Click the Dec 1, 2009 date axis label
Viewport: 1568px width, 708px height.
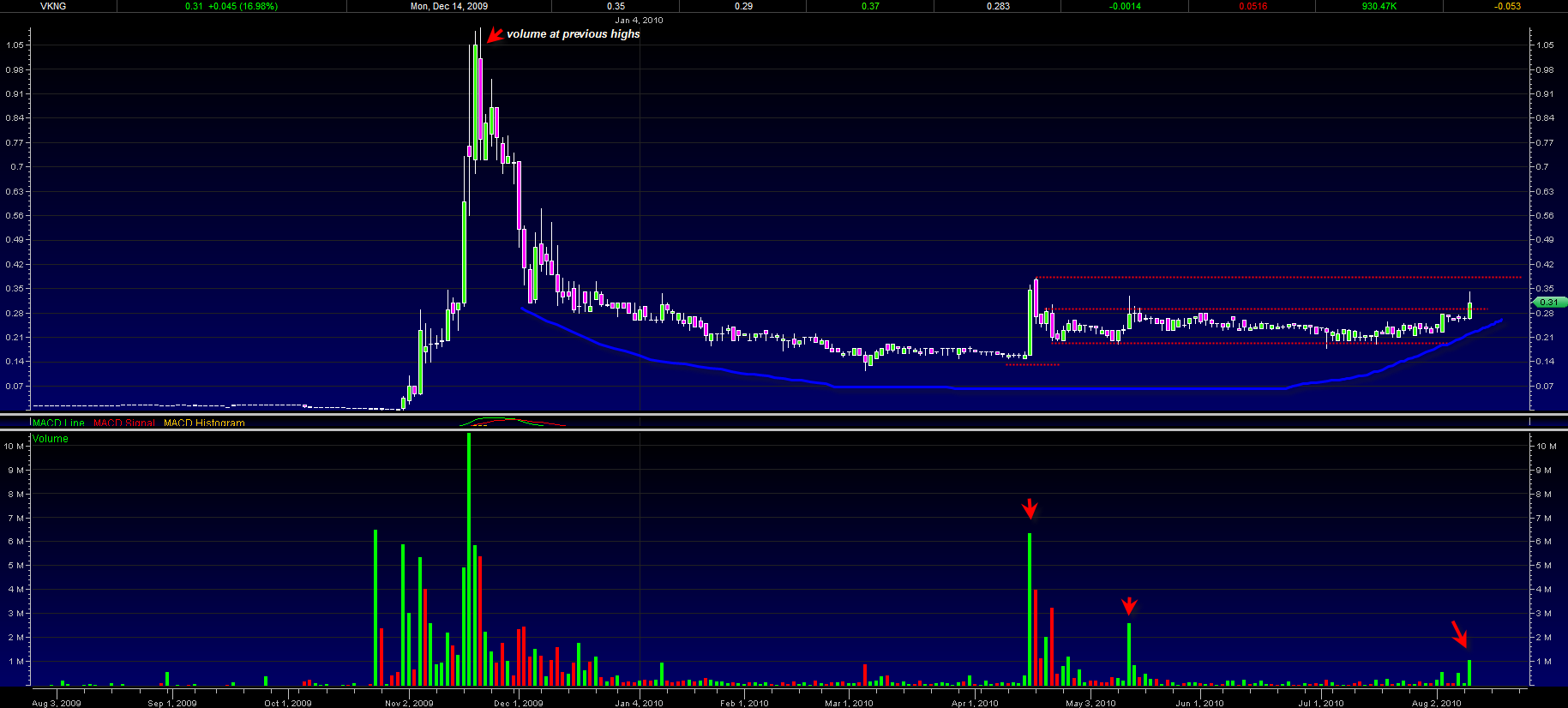(519, 703)
